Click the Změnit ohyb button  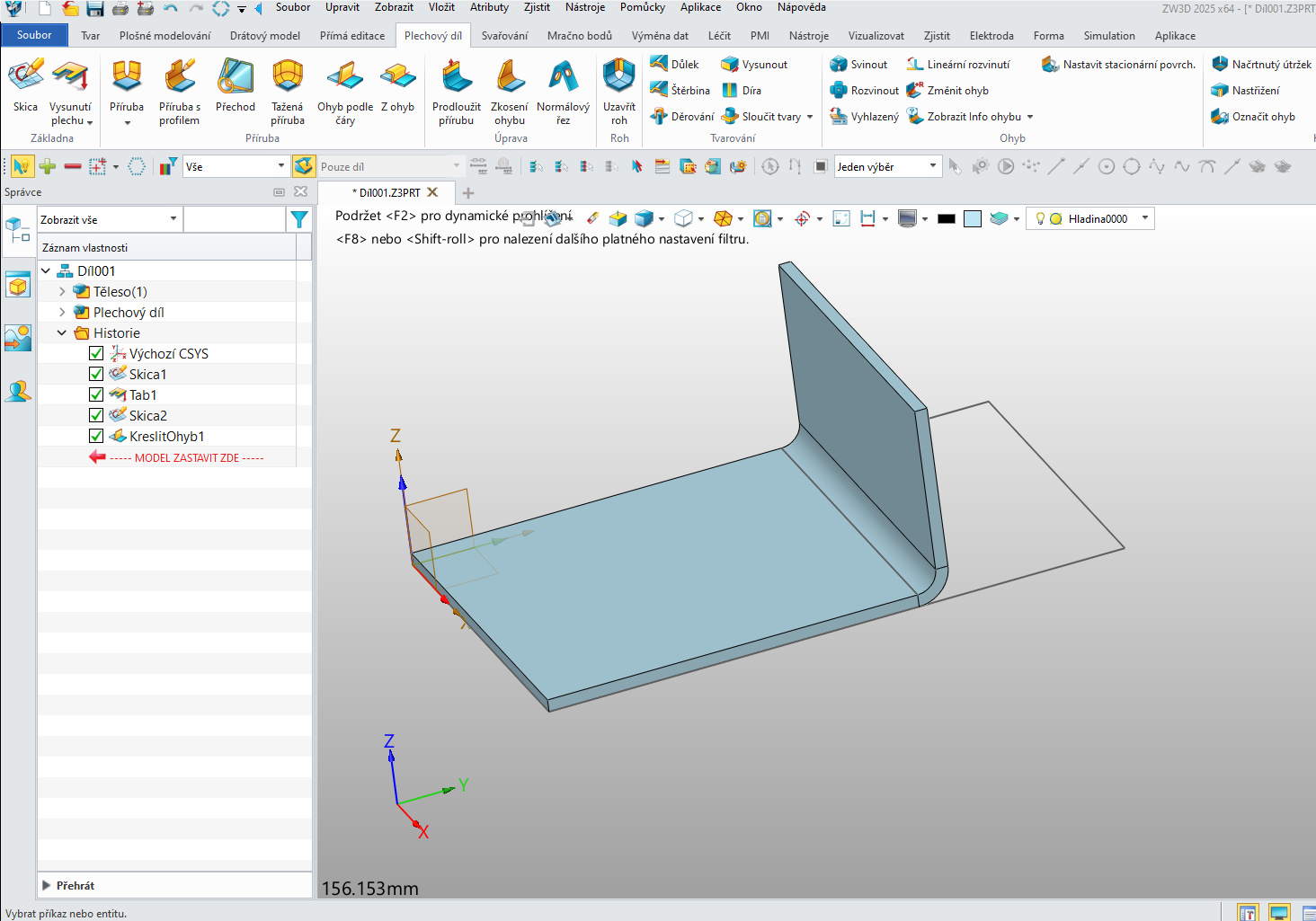point(947,91)
